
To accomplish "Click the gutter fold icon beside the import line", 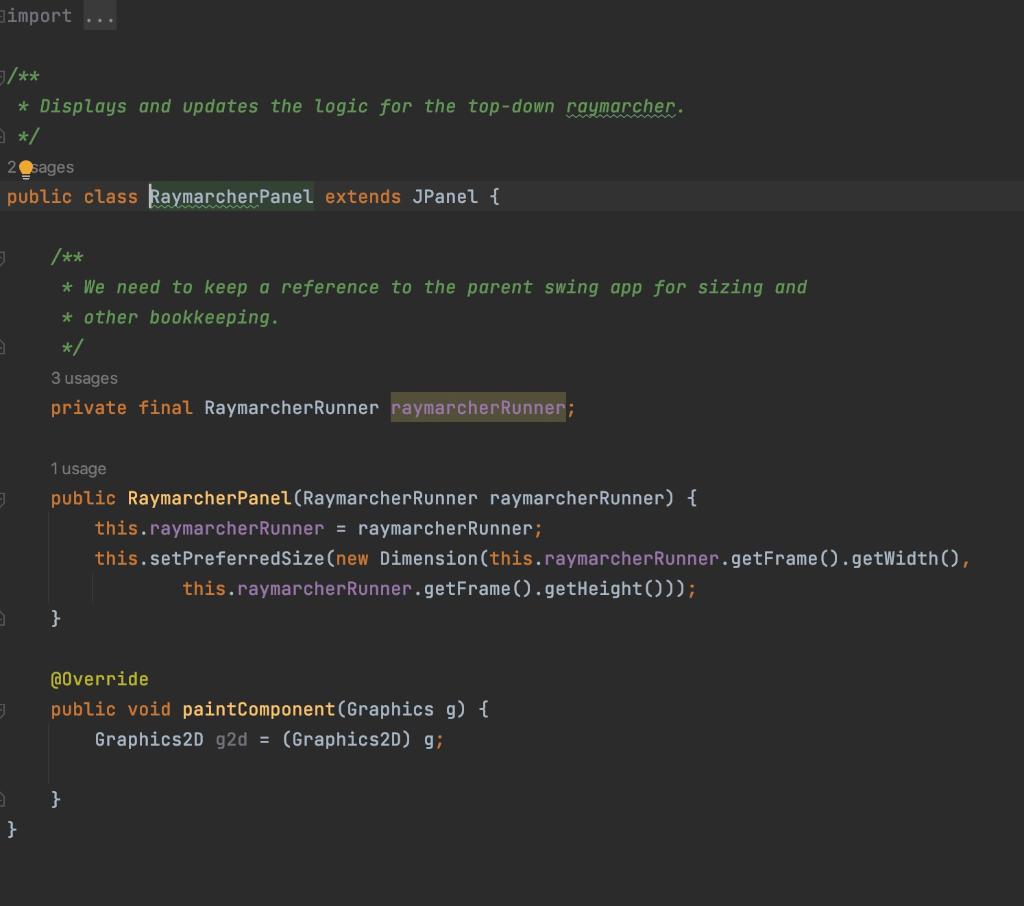I will point(5,15).
